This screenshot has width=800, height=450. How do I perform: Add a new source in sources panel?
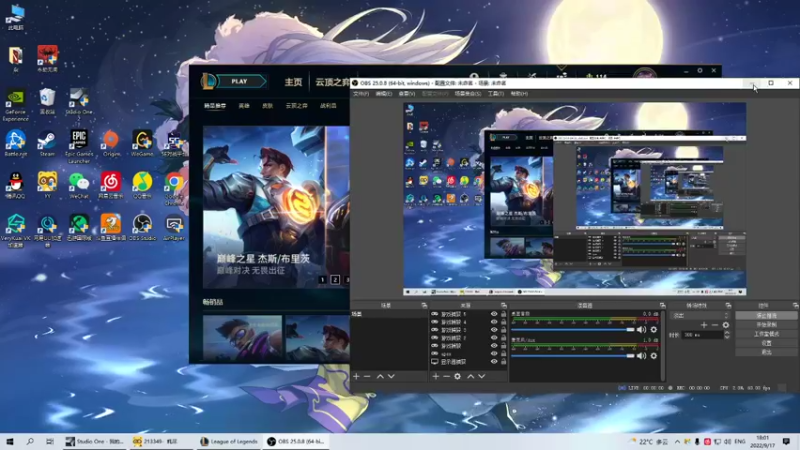coord(436,377)
